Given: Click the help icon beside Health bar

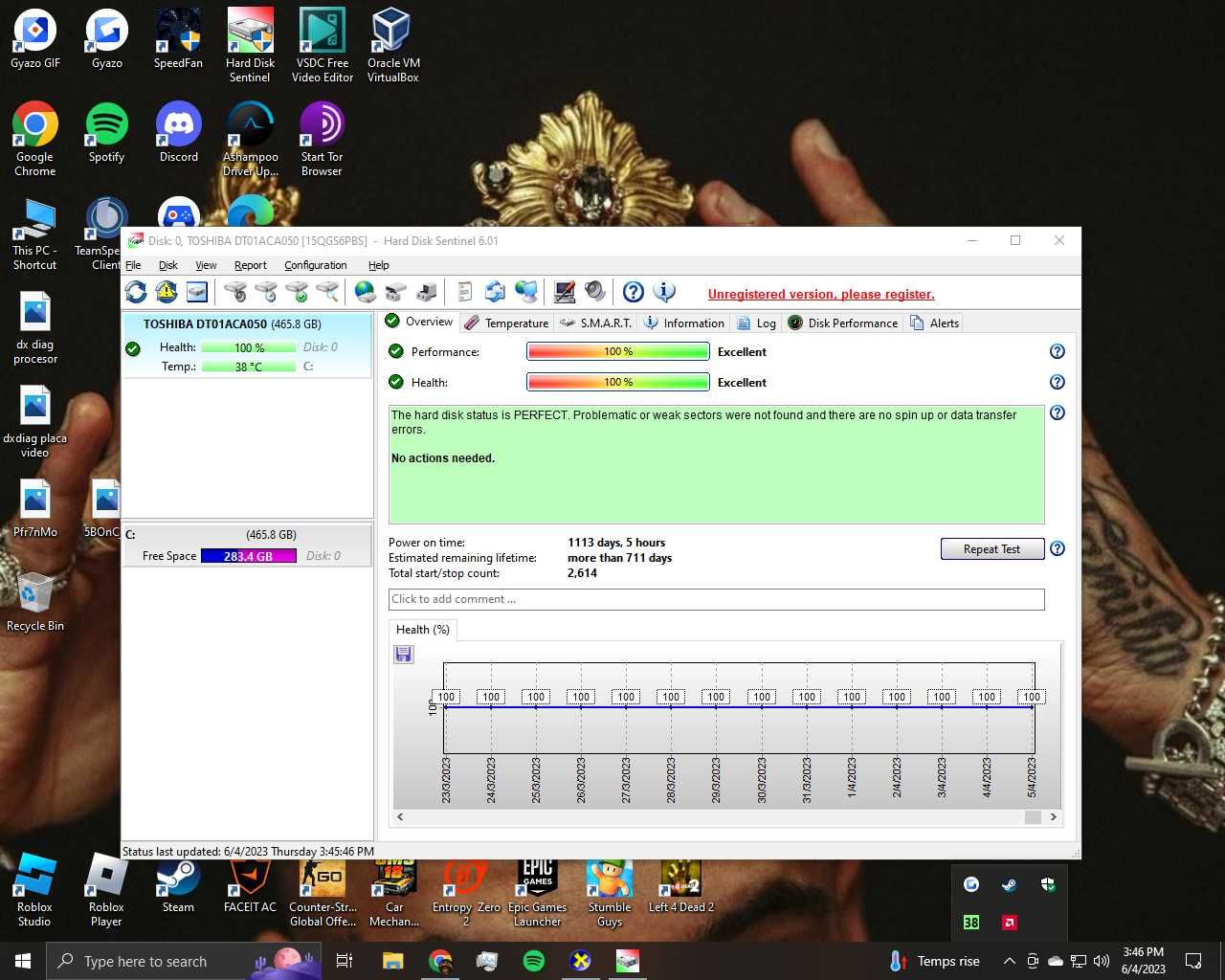Looking at the screenshot, I should click(1058, 382).
